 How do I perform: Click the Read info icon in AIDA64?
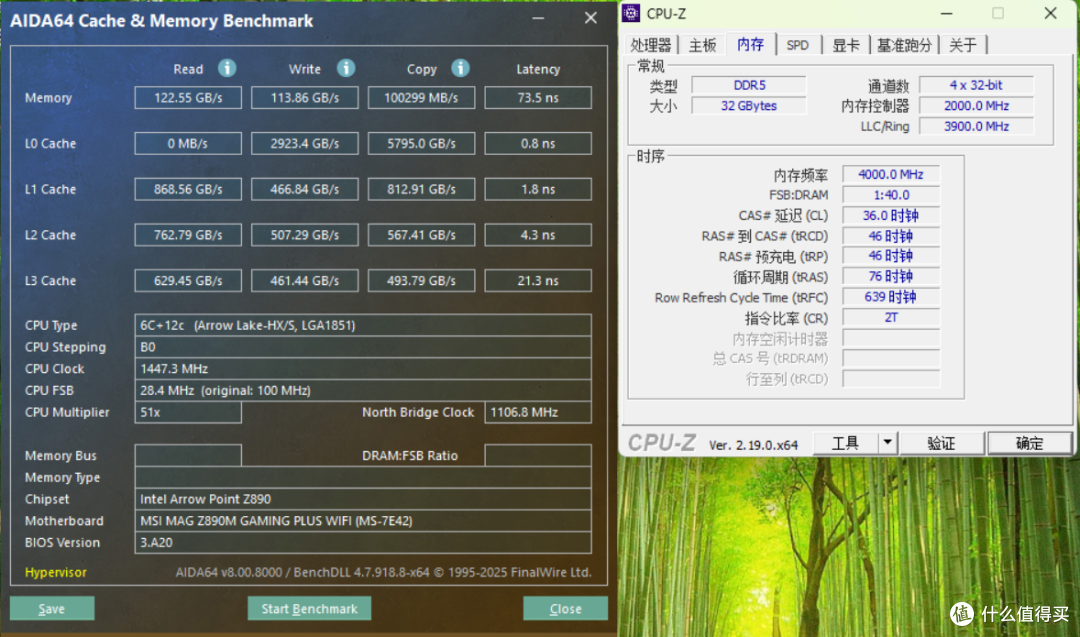(227, 68)
